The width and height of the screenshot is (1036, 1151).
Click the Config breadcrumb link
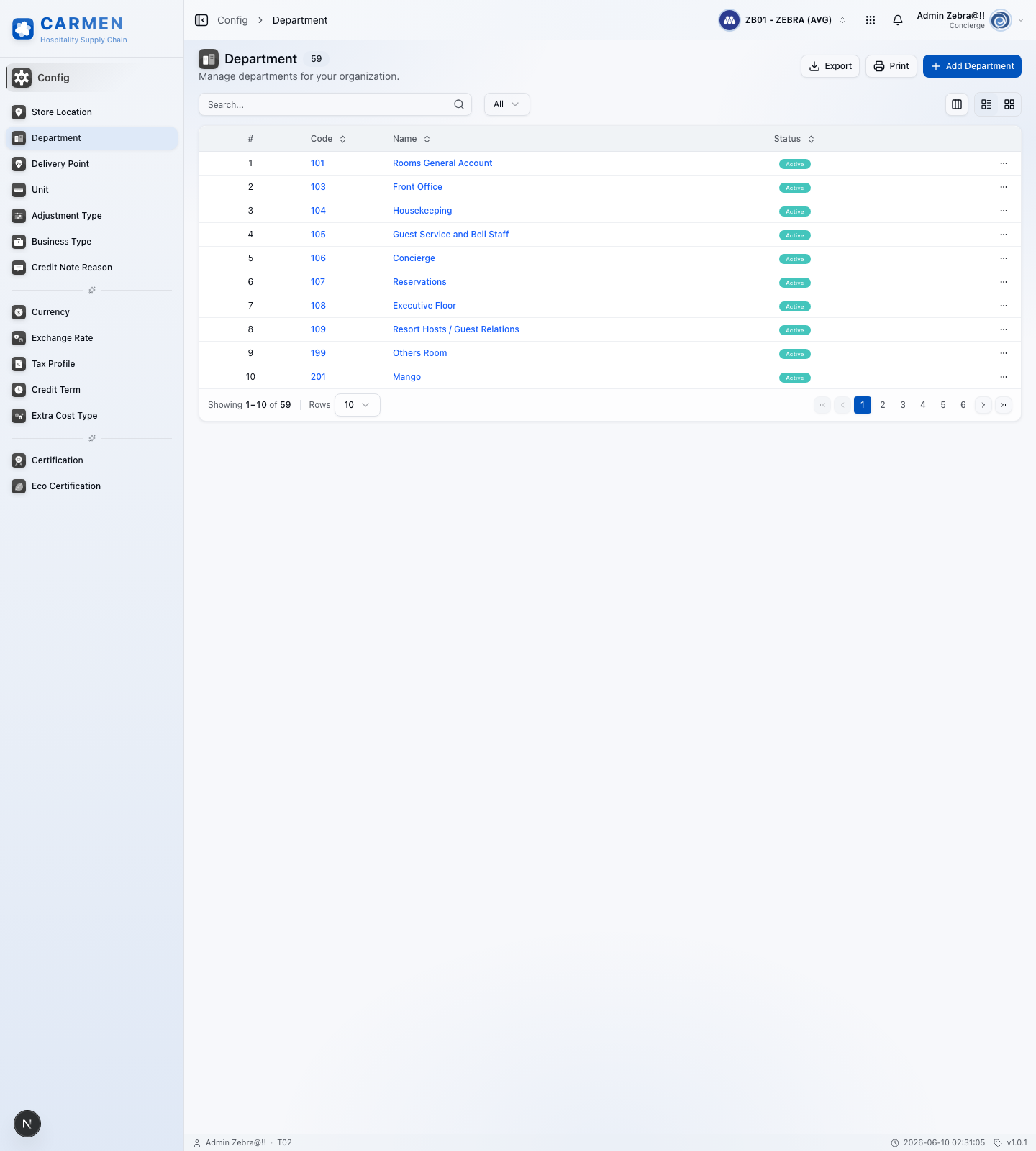(232, 20)
